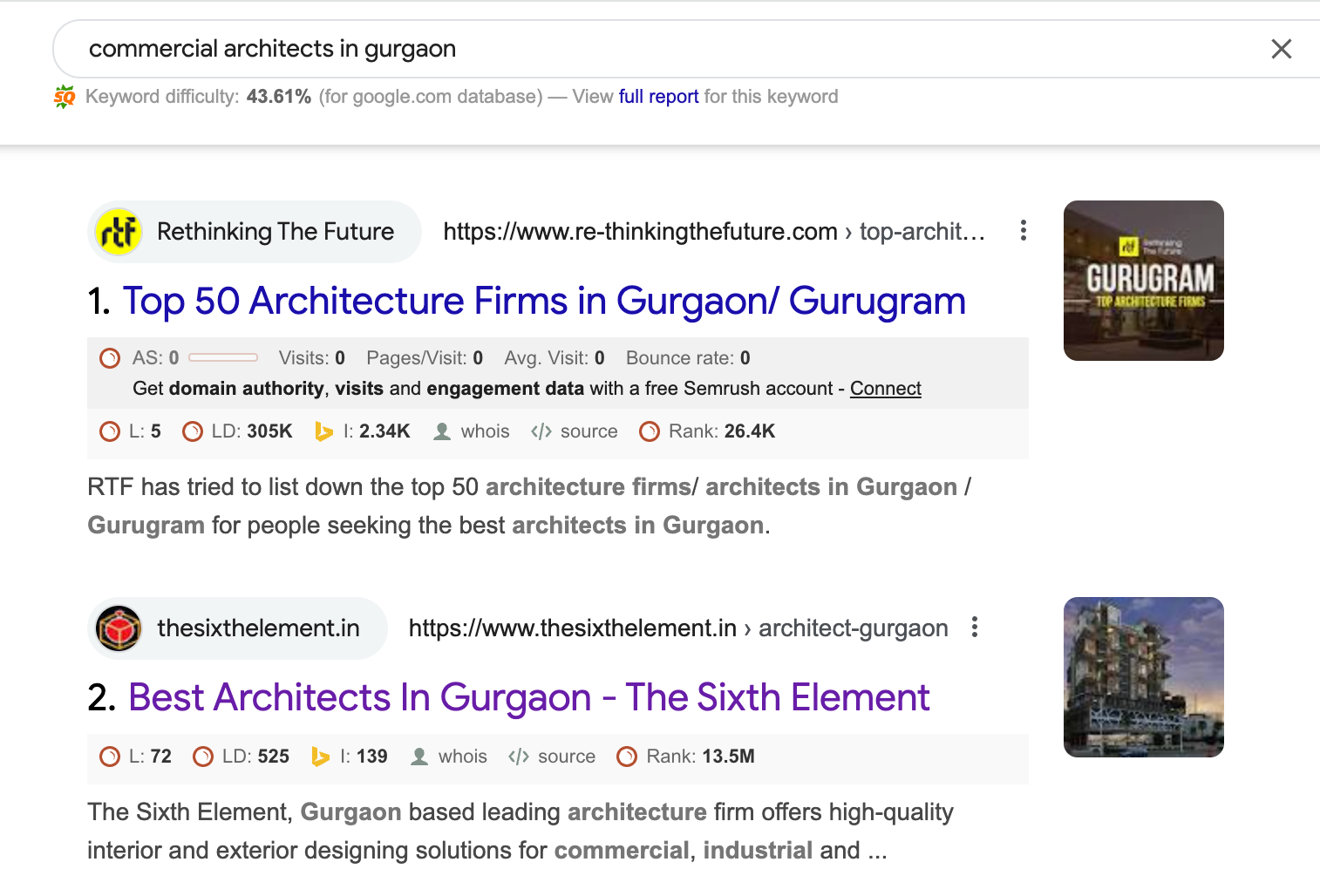Click the Bing index icon next to I: 139
The image size is (1320, 896).
(x=320, y=757)
